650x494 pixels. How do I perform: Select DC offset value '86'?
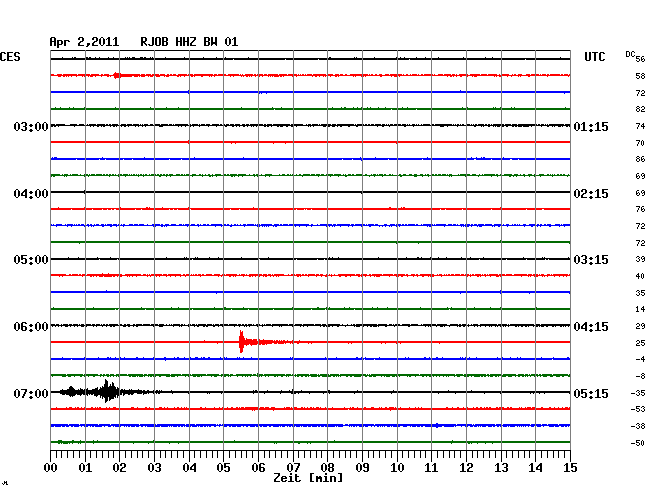640,159
